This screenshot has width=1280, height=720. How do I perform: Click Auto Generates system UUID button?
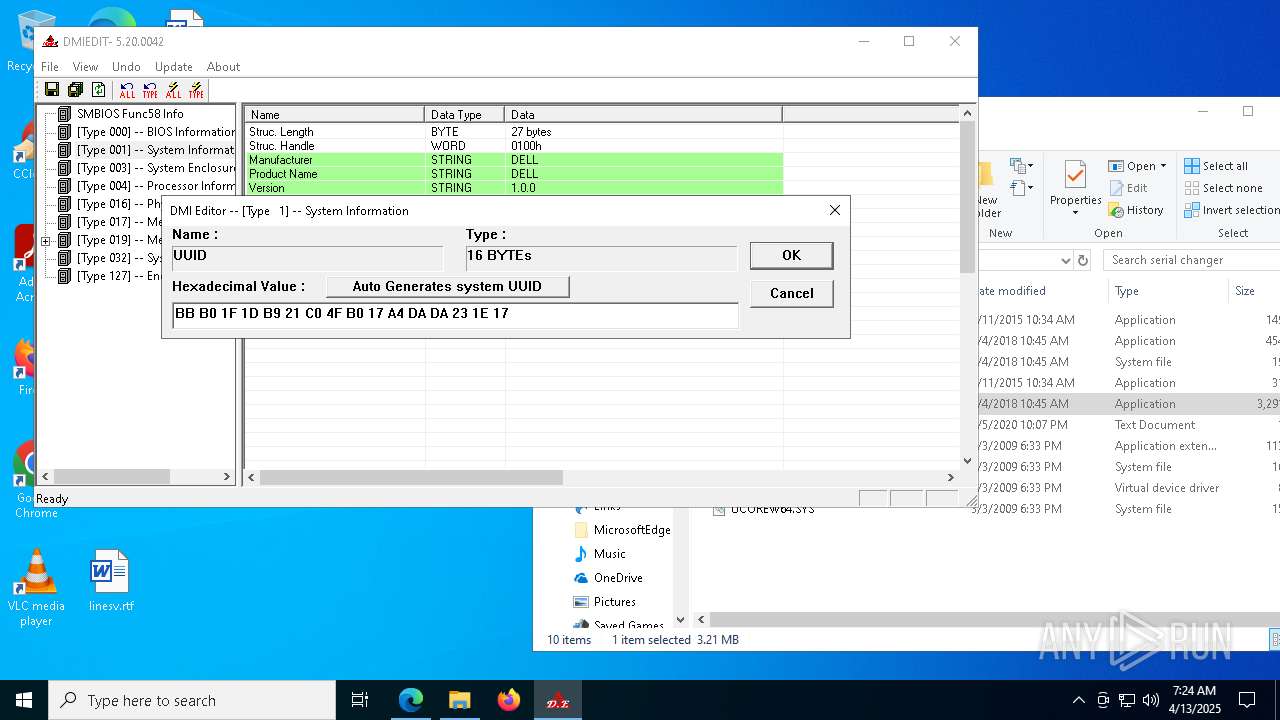tap(447, 286)
